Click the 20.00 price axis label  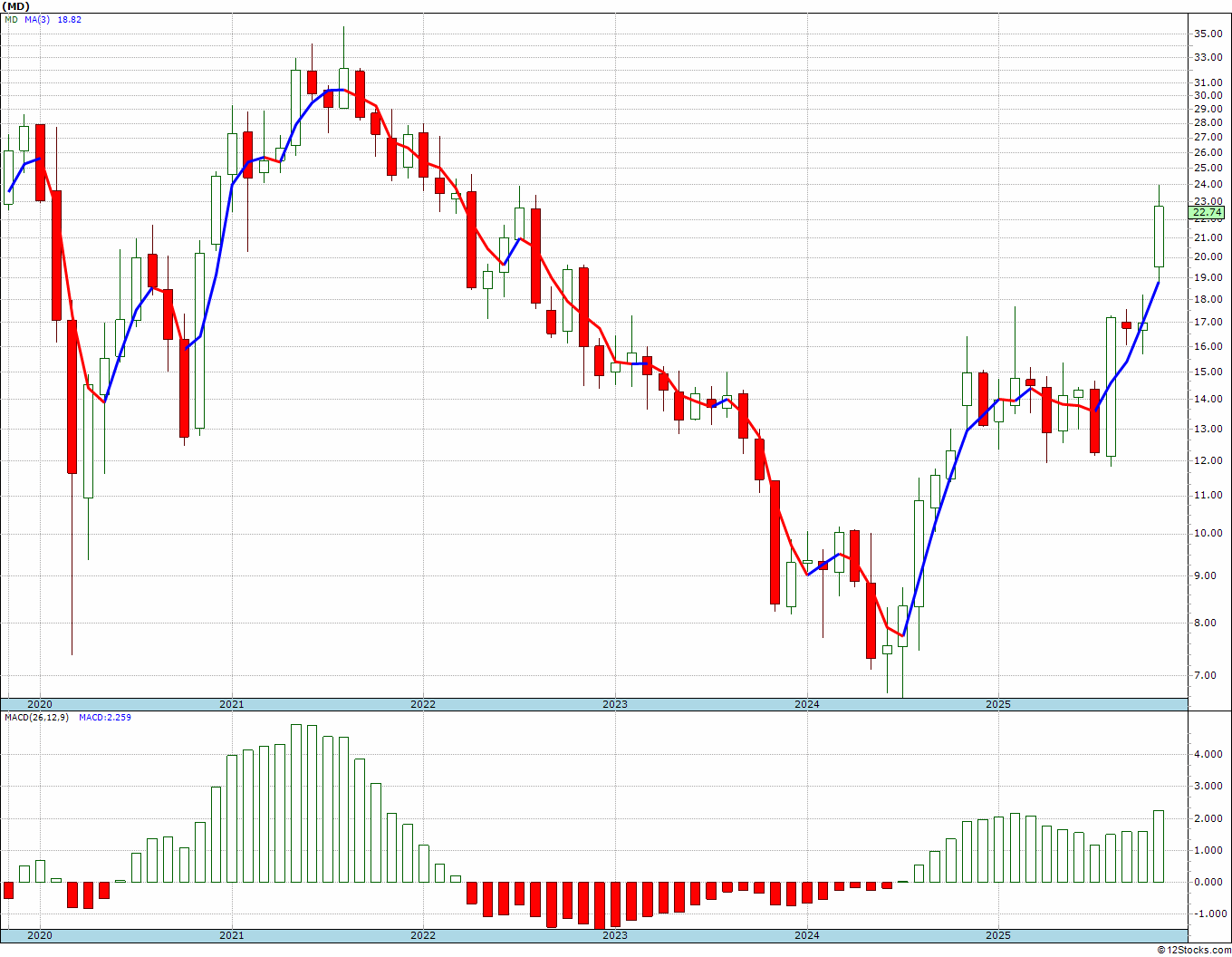click(1208, 256)
